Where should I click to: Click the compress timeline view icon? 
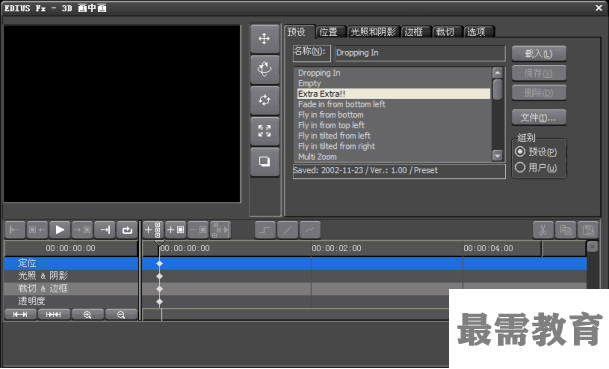[54, 314]
